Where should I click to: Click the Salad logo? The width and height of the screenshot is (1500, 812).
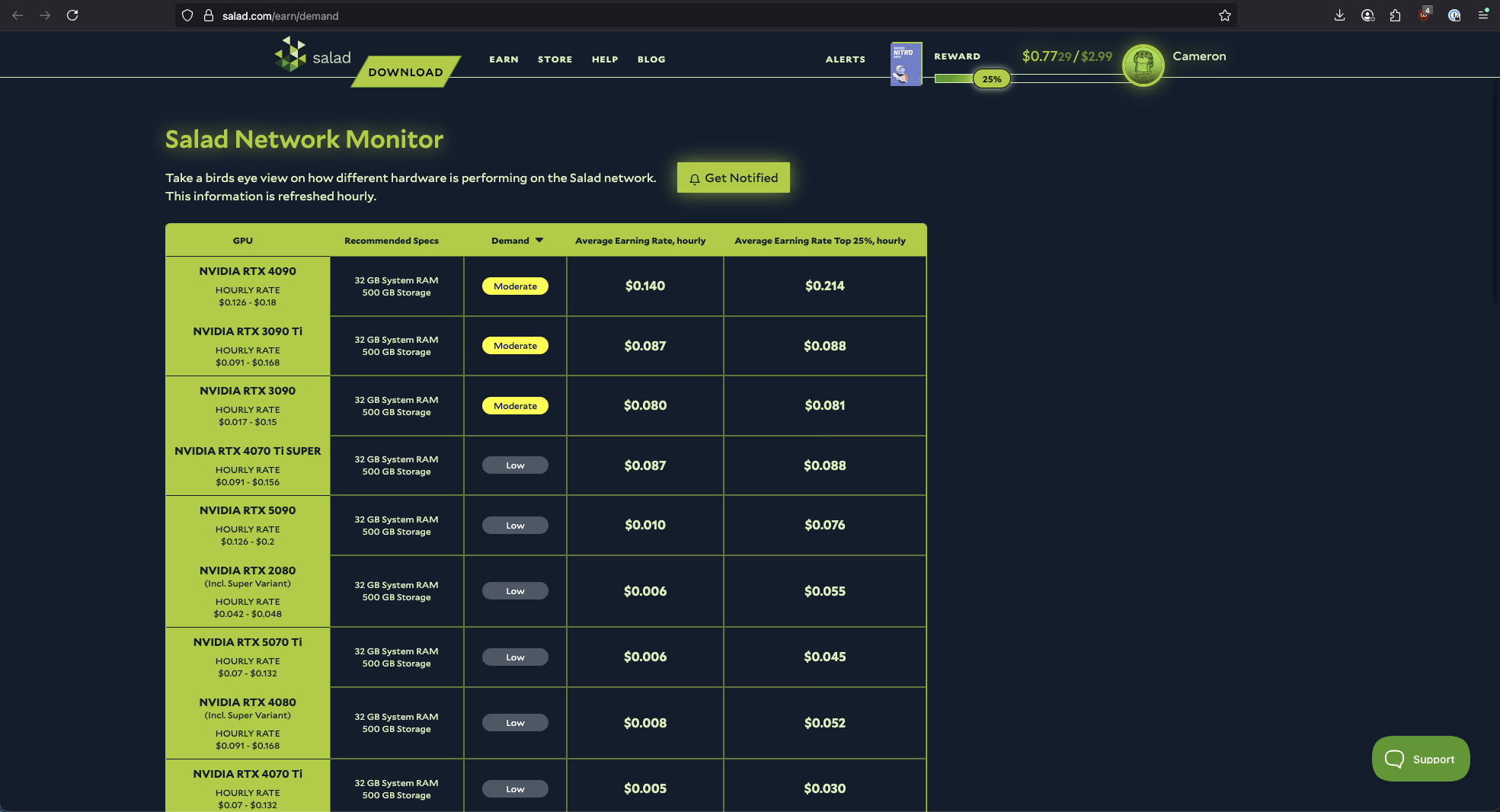313,55
